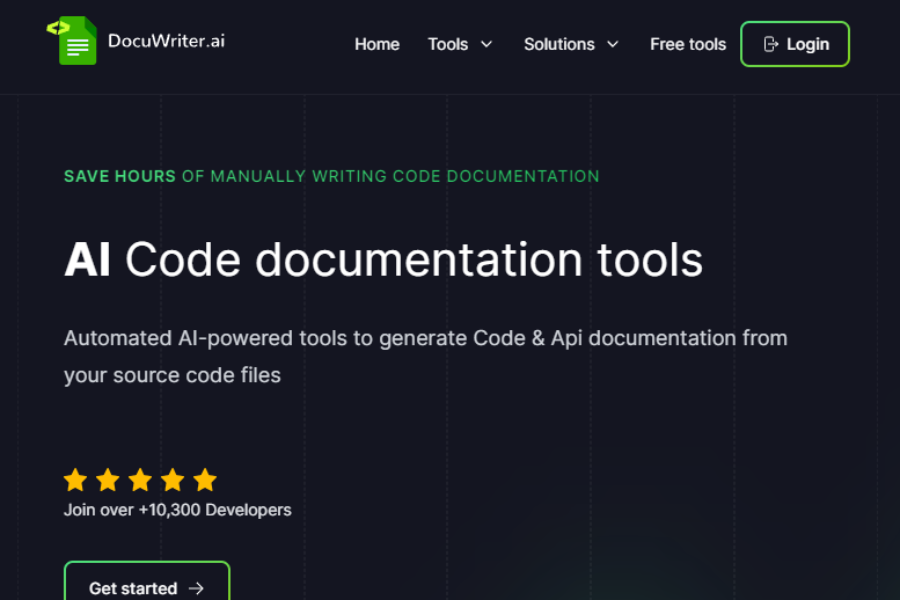Click the Join over 10,300 Developers text

[177, 509]
